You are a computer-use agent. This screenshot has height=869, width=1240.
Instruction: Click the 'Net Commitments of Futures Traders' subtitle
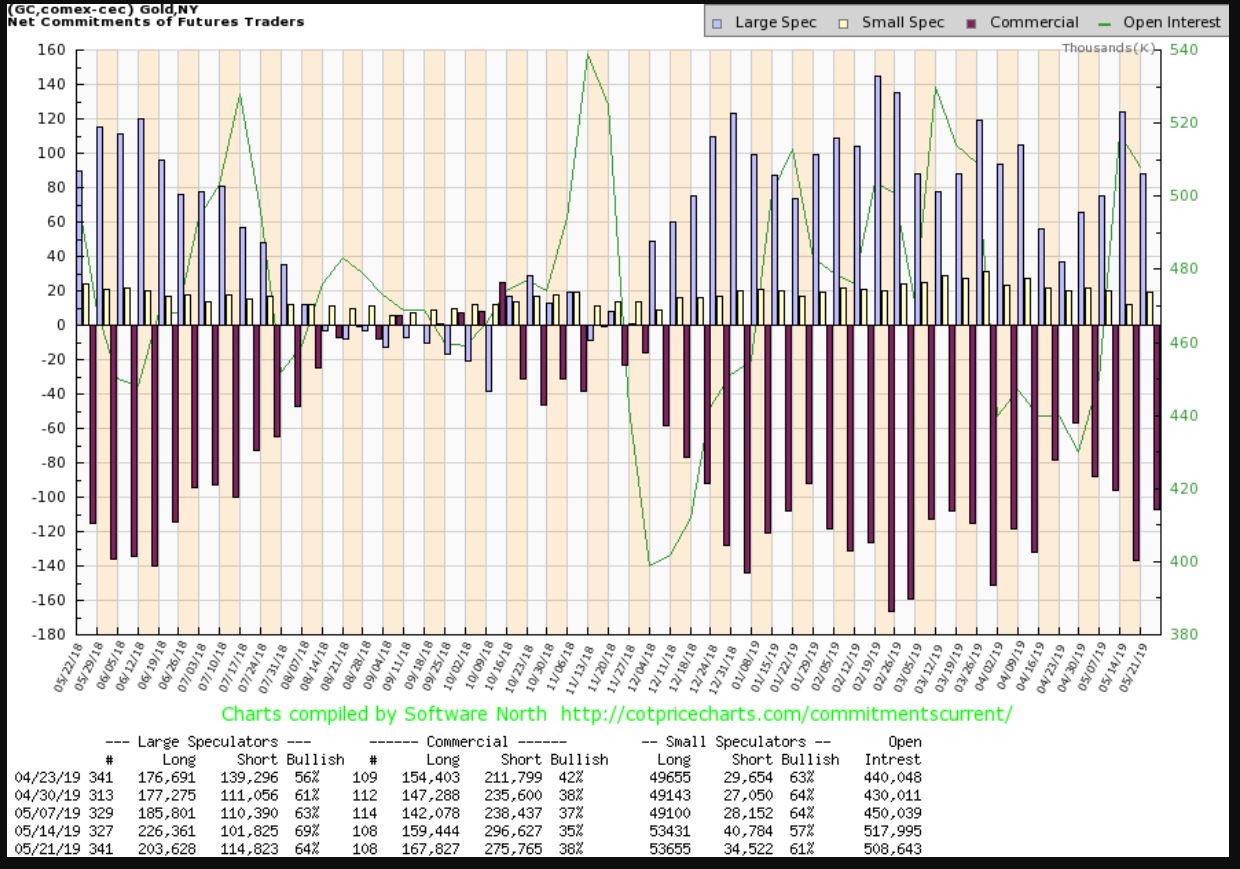[155, 21]
